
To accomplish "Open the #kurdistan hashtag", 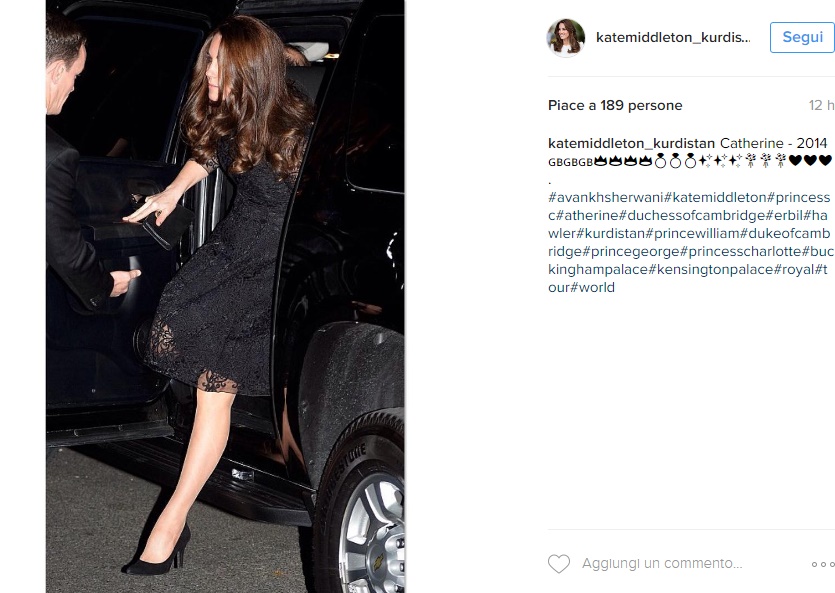I will coord(611,234).
